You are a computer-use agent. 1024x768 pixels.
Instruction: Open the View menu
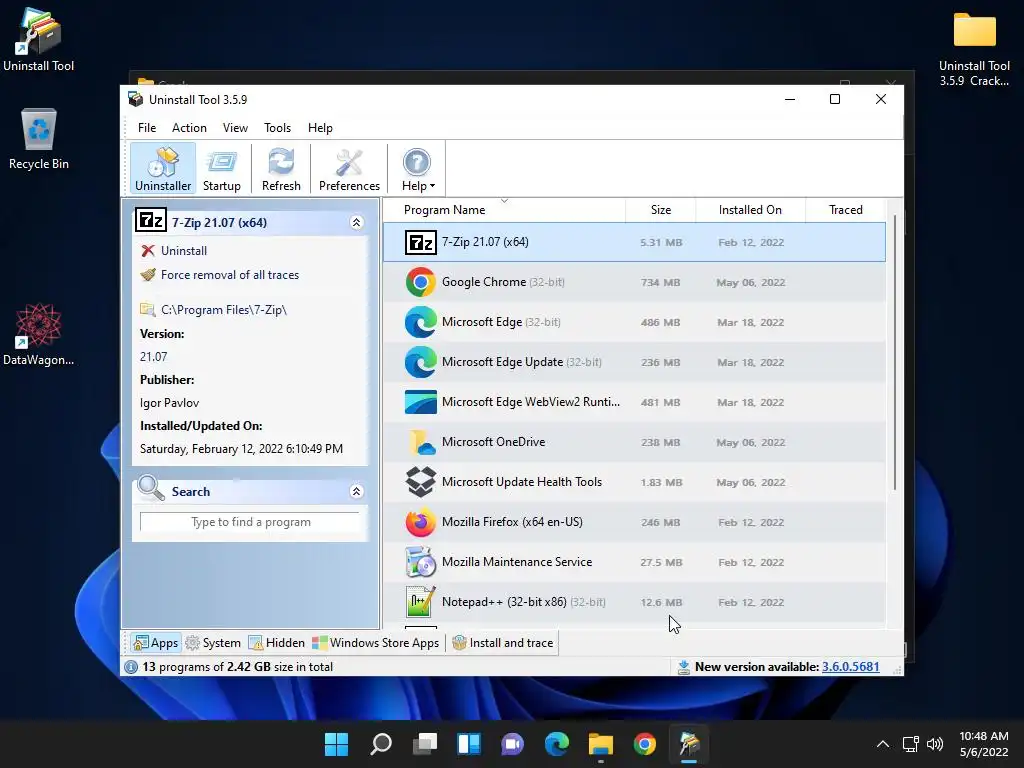[235, 128]
